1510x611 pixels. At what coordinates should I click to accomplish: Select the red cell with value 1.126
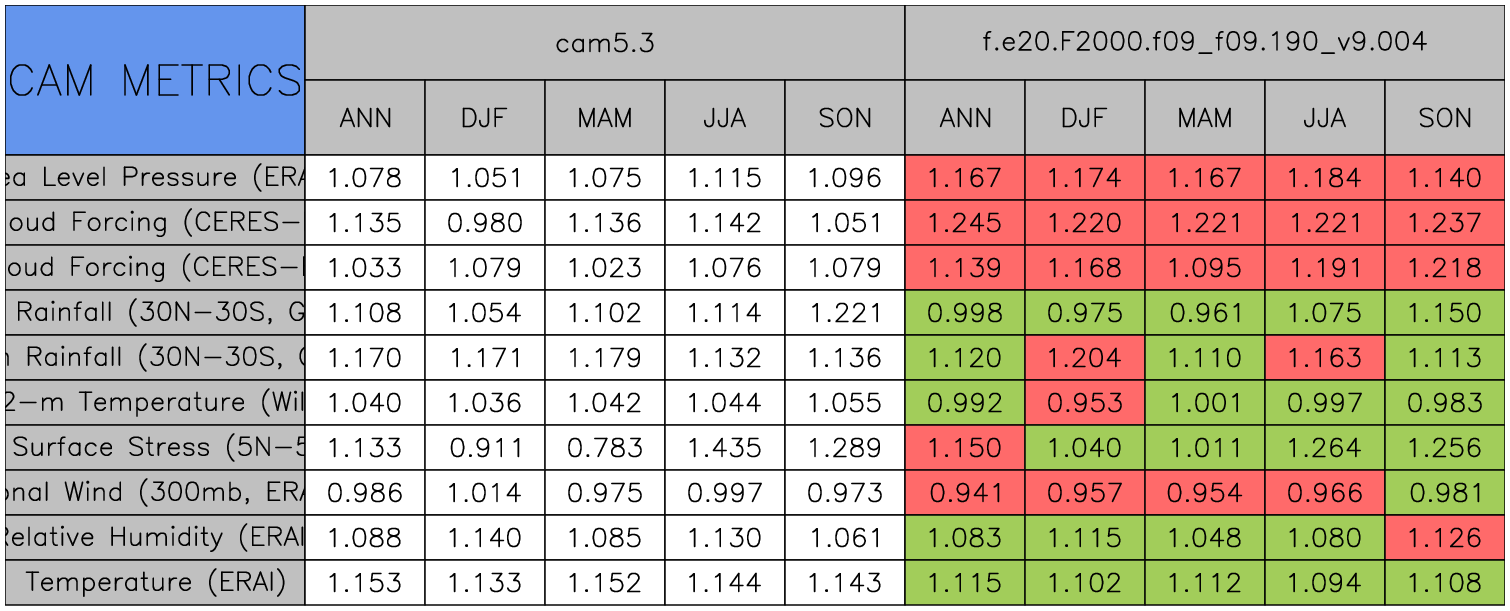(1445, 538)
